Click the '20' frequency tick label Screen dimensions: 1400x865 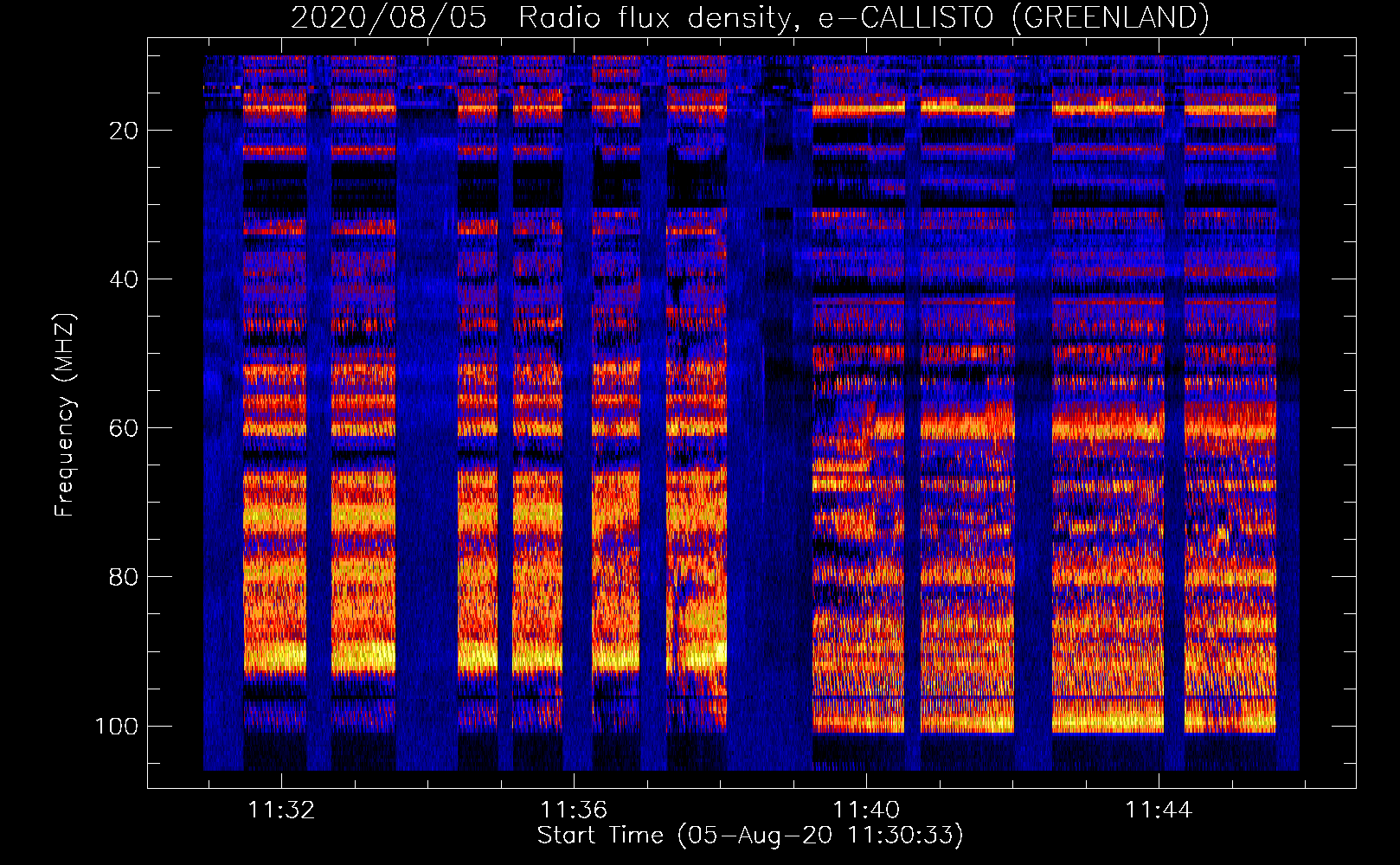(x=124, y=131)
